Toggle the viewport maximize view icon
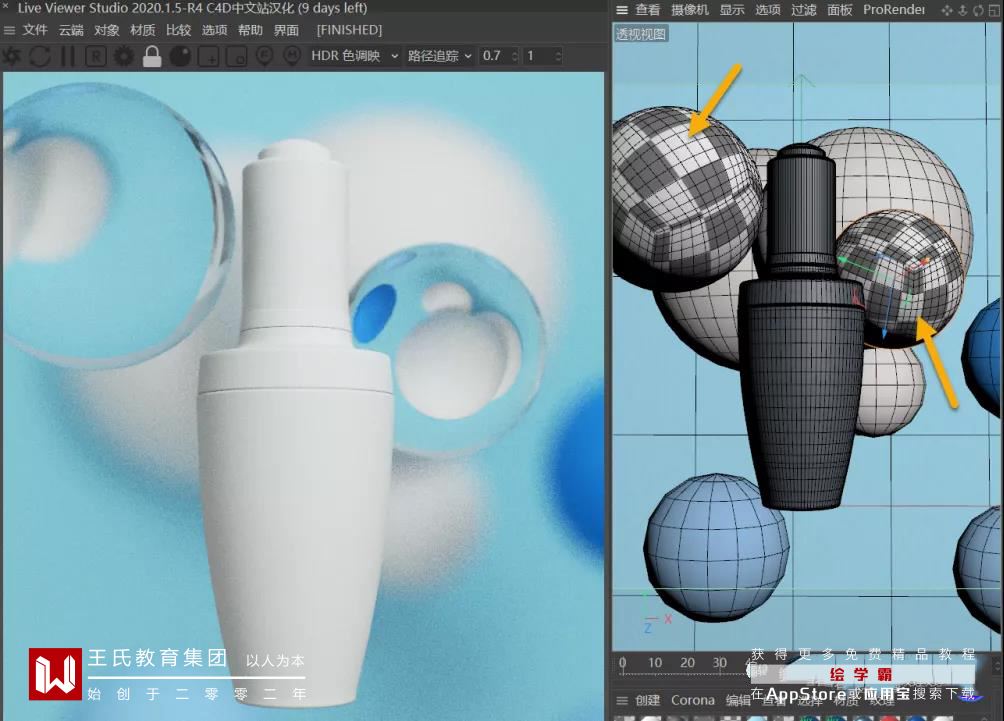This screenshot has width=1004, height=721. (993, 10)
